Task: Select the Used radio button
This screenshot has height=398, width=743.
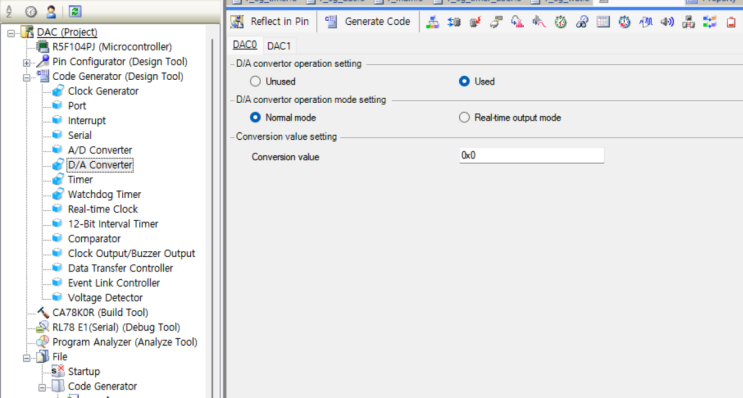Action: (464, 81)
